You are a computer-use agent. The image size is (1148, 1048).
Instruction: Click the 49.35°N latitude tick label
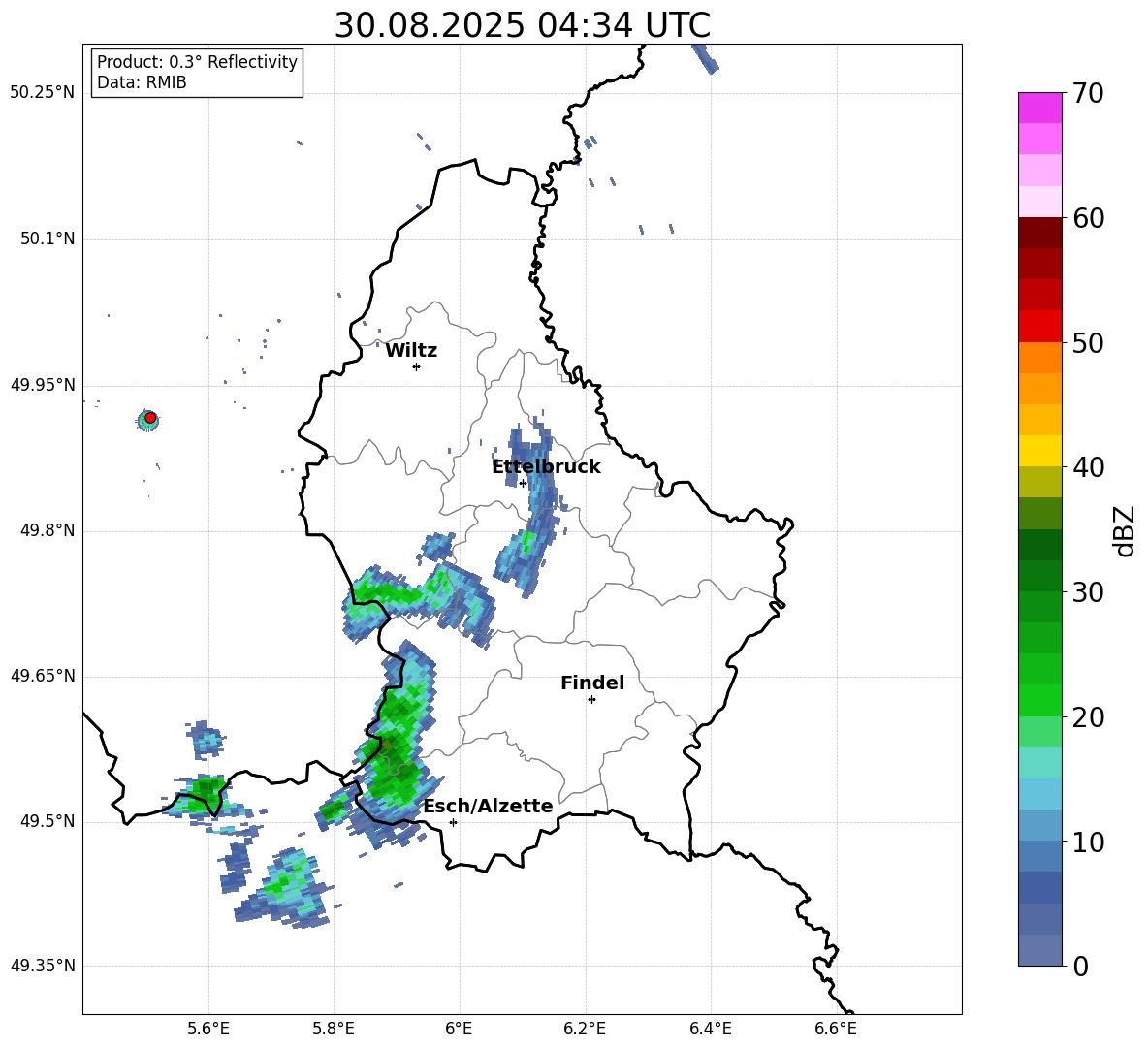[x=43, y=966]
